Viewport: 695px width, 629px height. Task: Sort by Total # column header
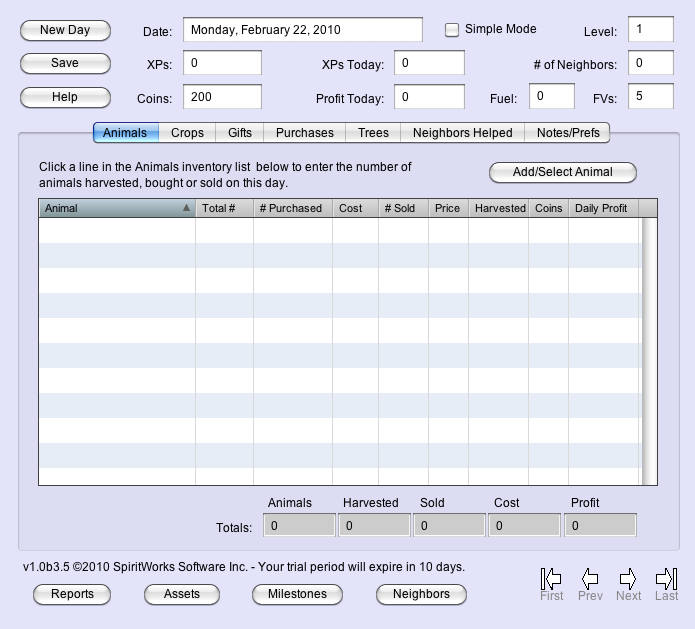224,208
